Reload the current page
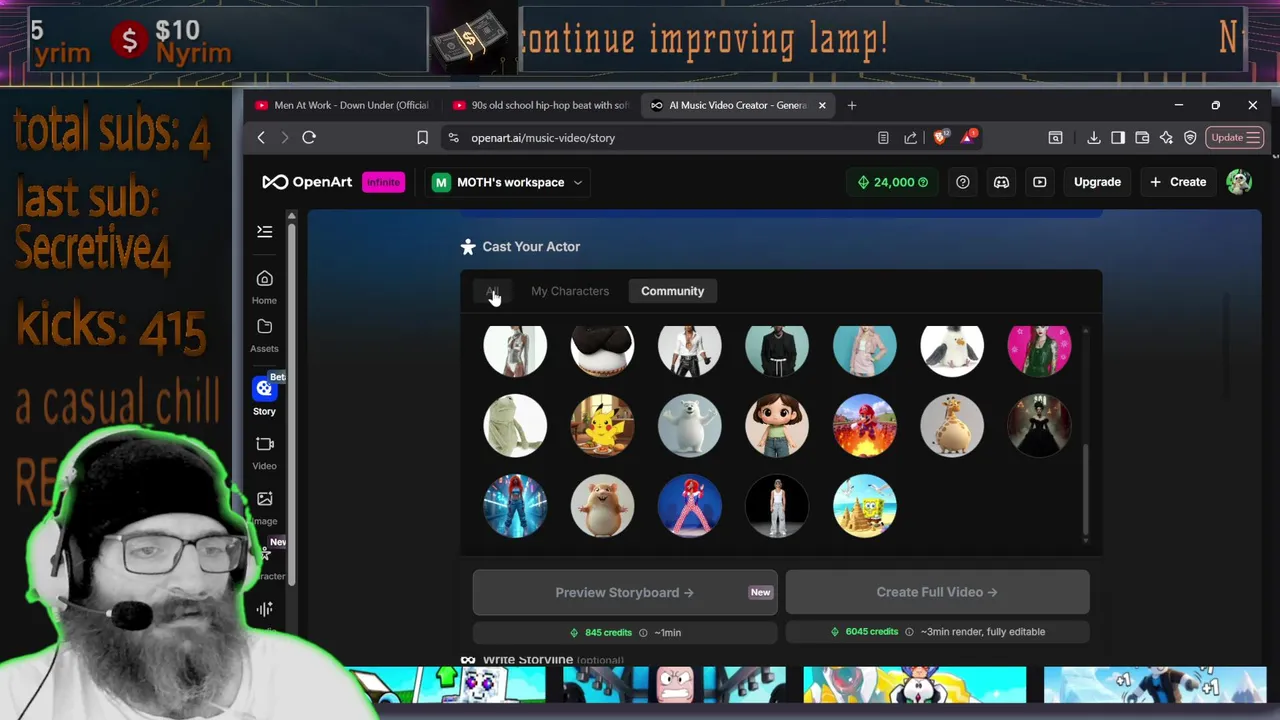 tap(309, 138)
